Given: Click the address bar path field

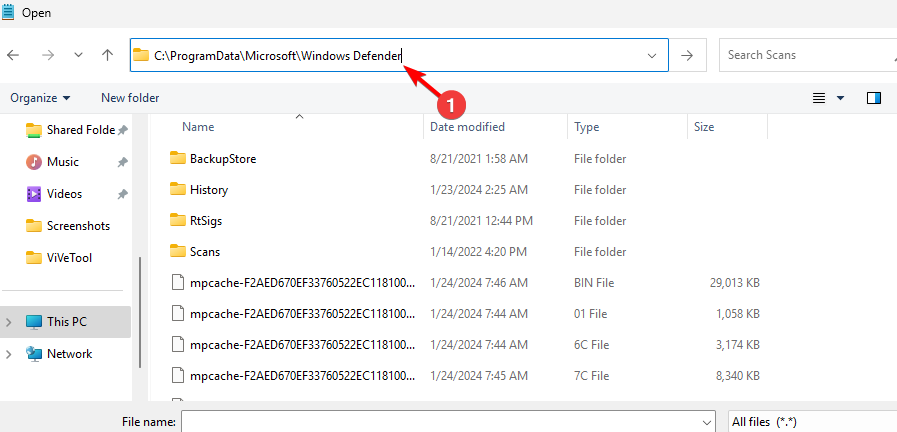Looking at the screenshot, I should pos(399,55).
